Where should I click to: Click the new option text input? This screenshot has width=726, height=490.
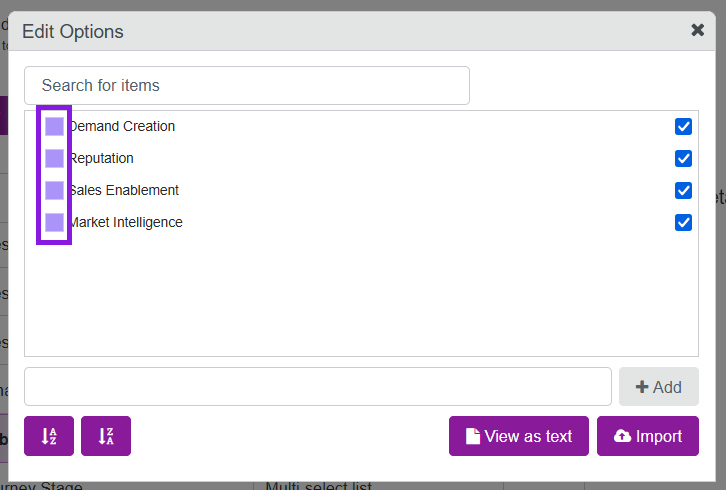(317, 386)
